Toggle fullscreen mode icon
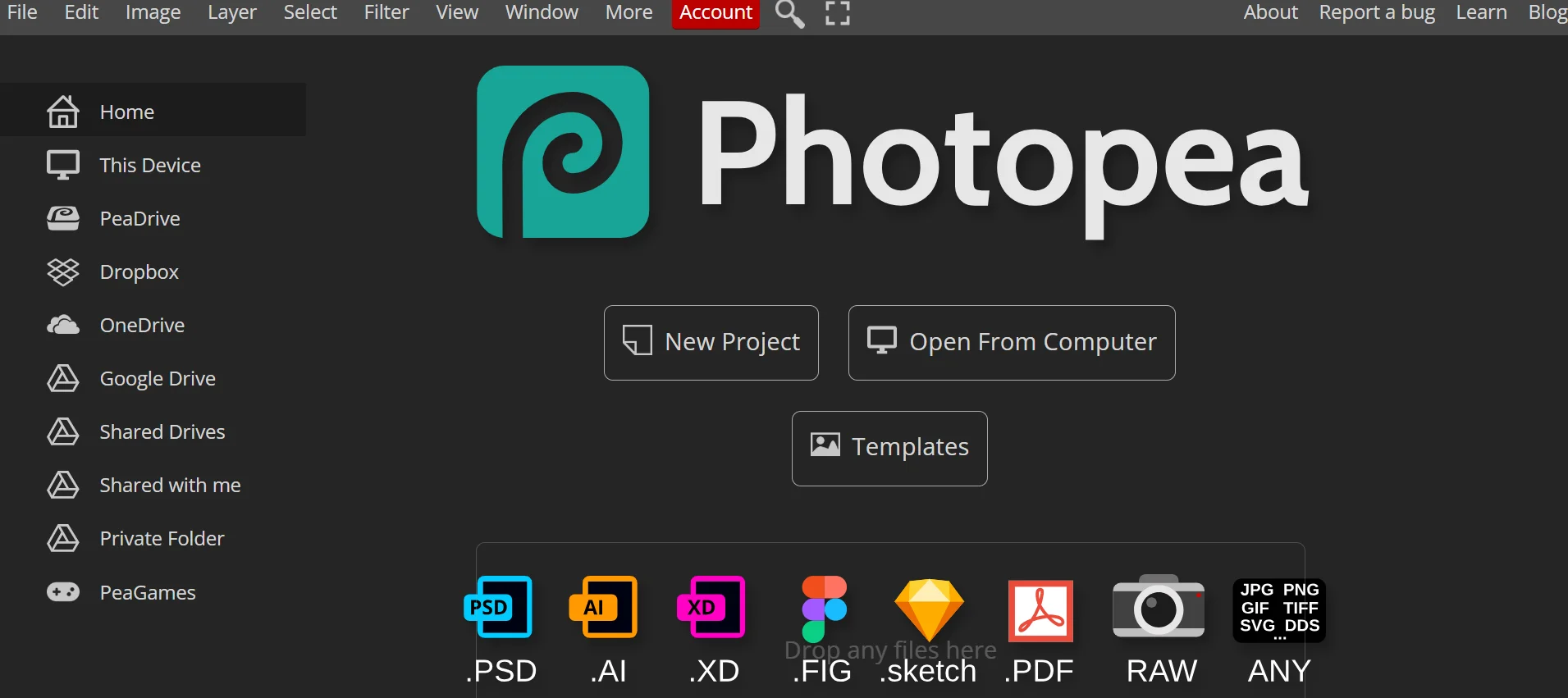 pyautogui.click(x=837, y=13)
